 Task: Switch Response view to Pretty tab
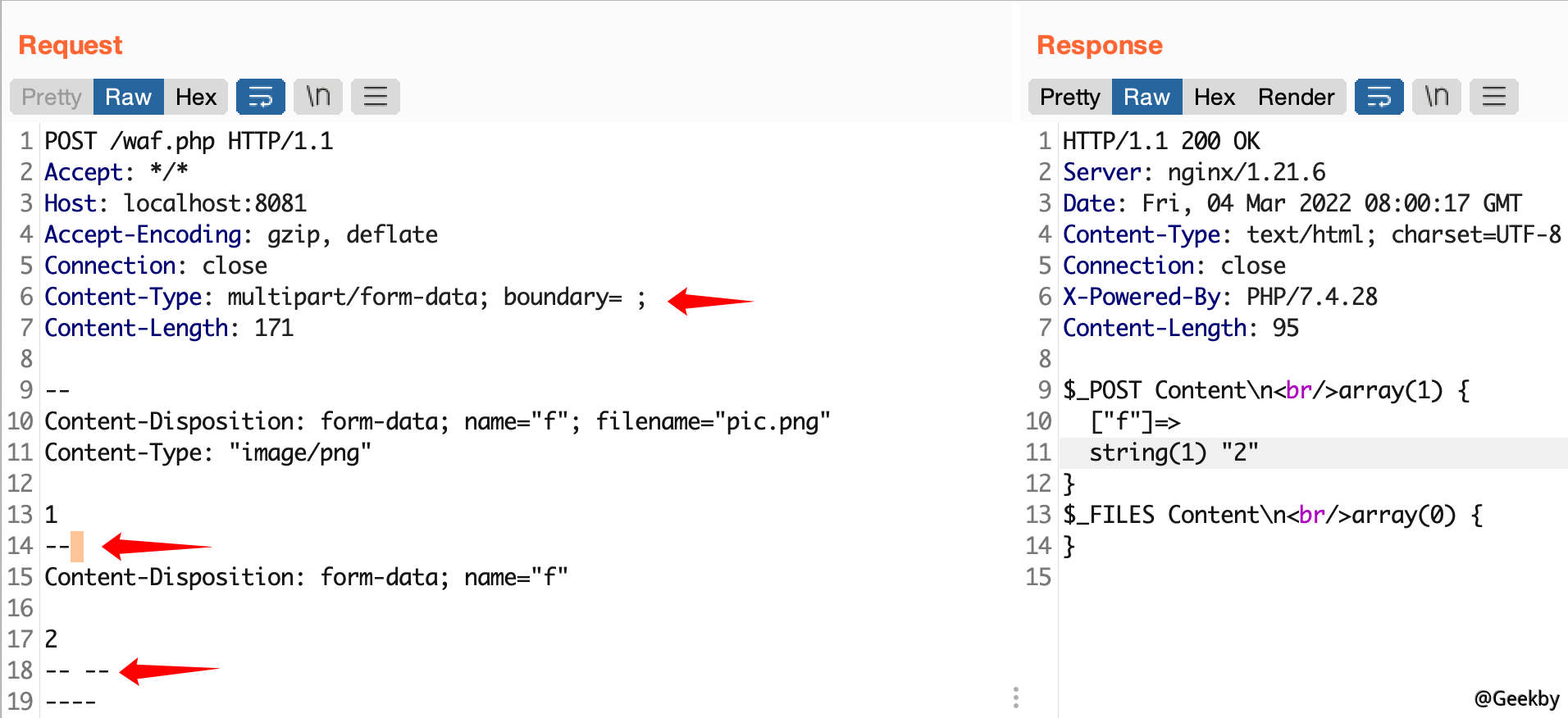click(1069, 97)
